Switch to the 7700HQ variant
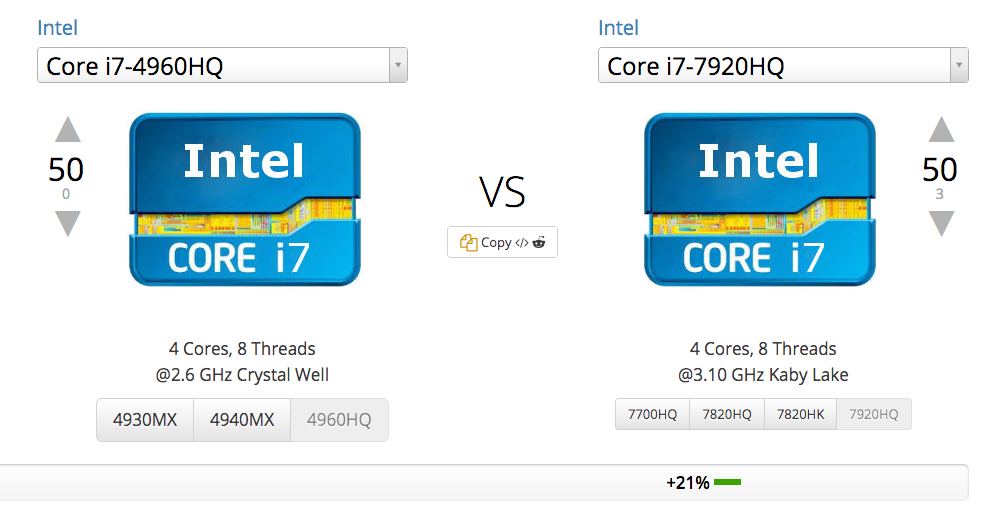This screenshot has width=981, height=509. 652,414
